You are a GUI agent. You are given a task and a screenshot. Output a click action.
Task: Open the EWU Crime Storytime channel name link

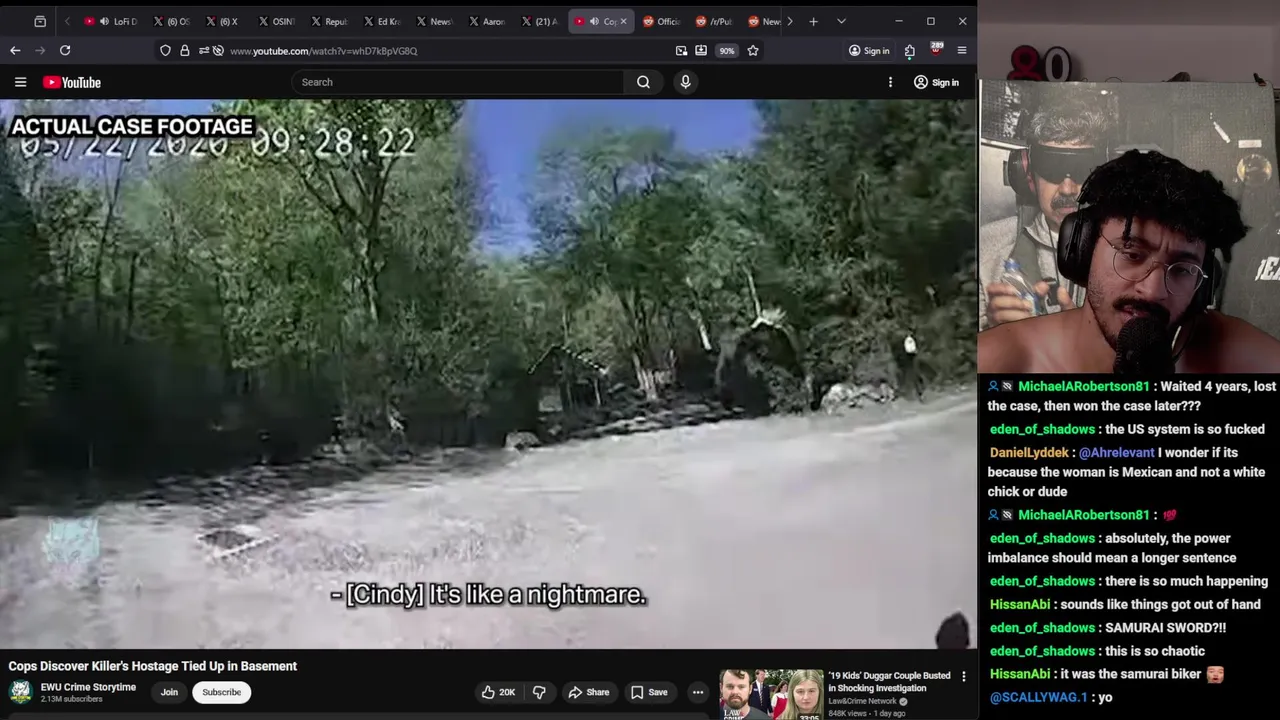click(x=88, y=687)
